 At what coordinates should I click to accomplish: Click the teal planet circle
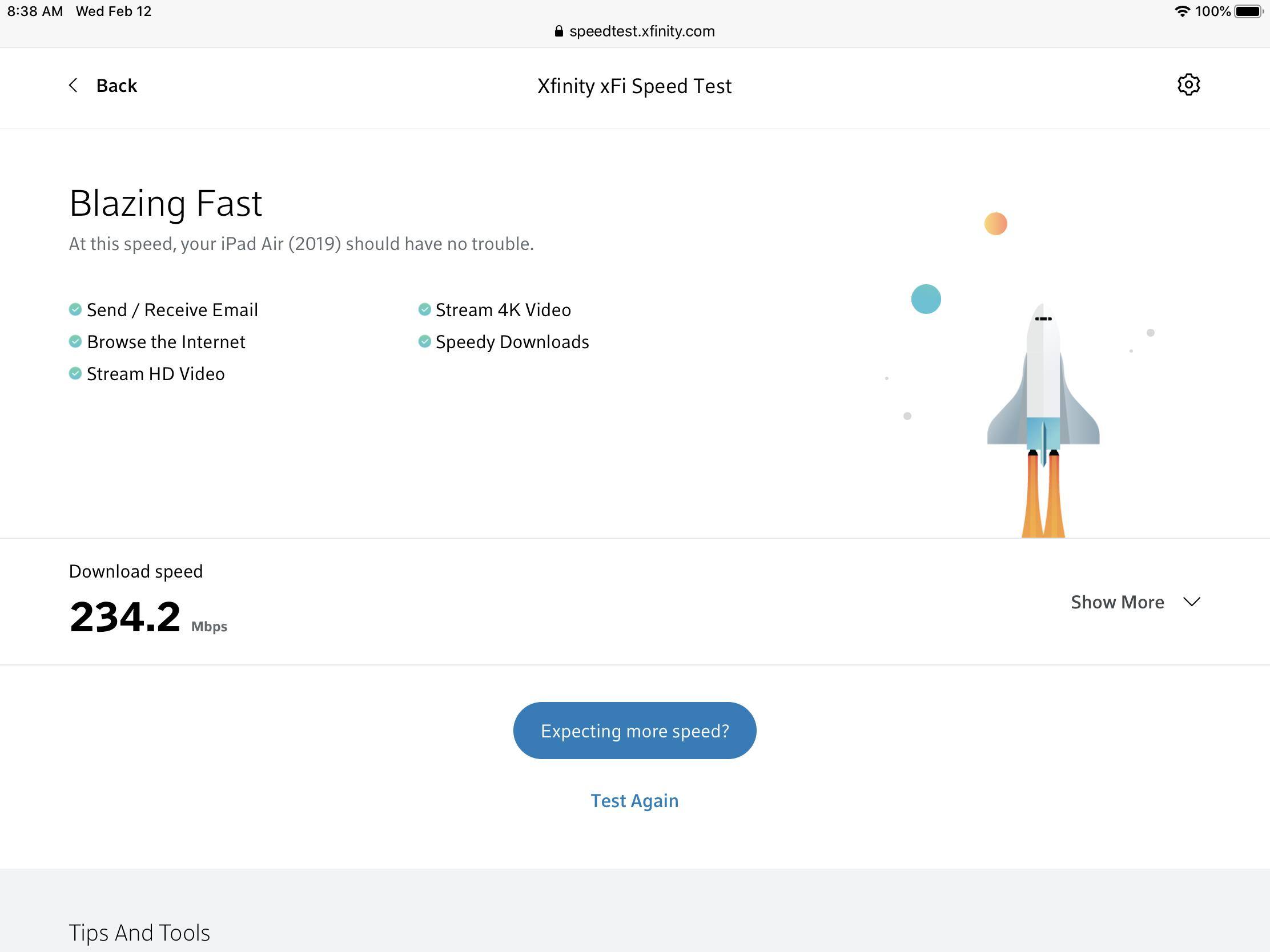pyautogui.click(x=926, y=299)
